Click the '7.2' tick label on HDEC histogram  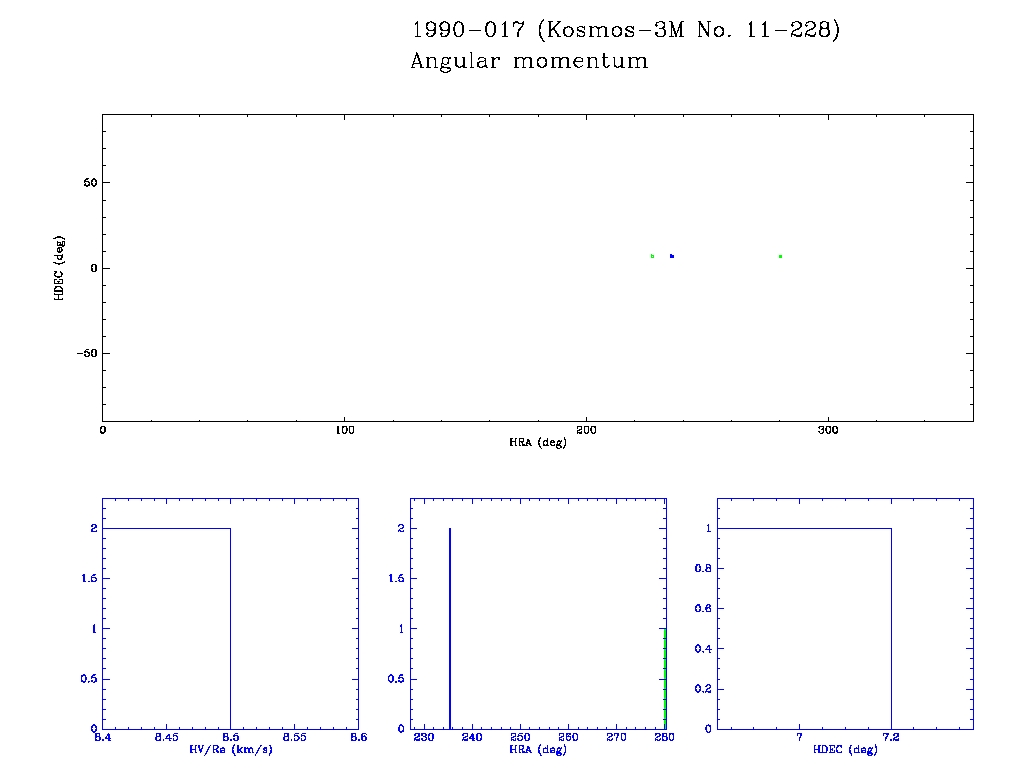click(x=891, y=737)
